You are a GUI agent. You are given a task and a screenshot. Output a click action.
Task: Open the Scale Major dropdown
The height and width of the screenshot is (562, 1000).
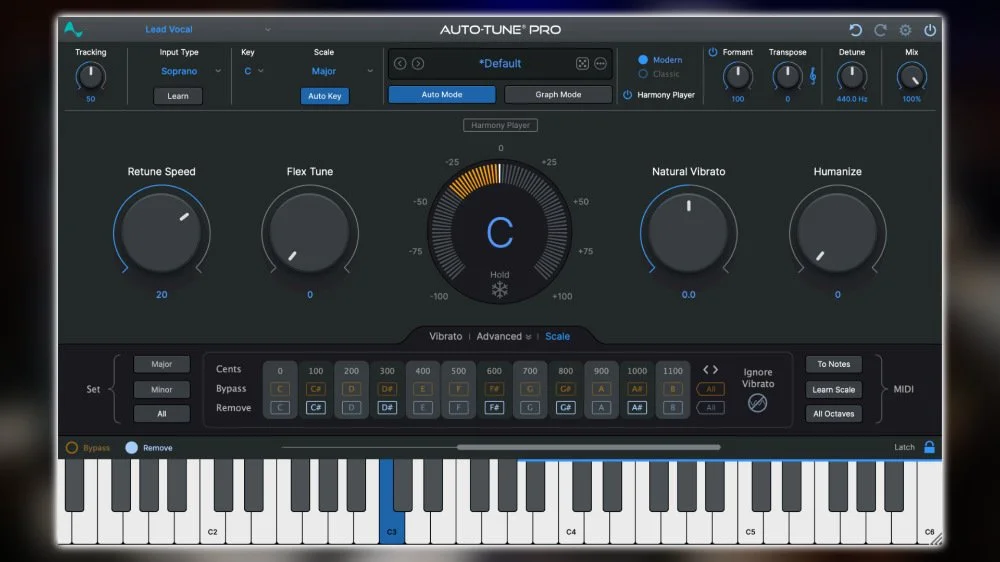tap(341, 71)
